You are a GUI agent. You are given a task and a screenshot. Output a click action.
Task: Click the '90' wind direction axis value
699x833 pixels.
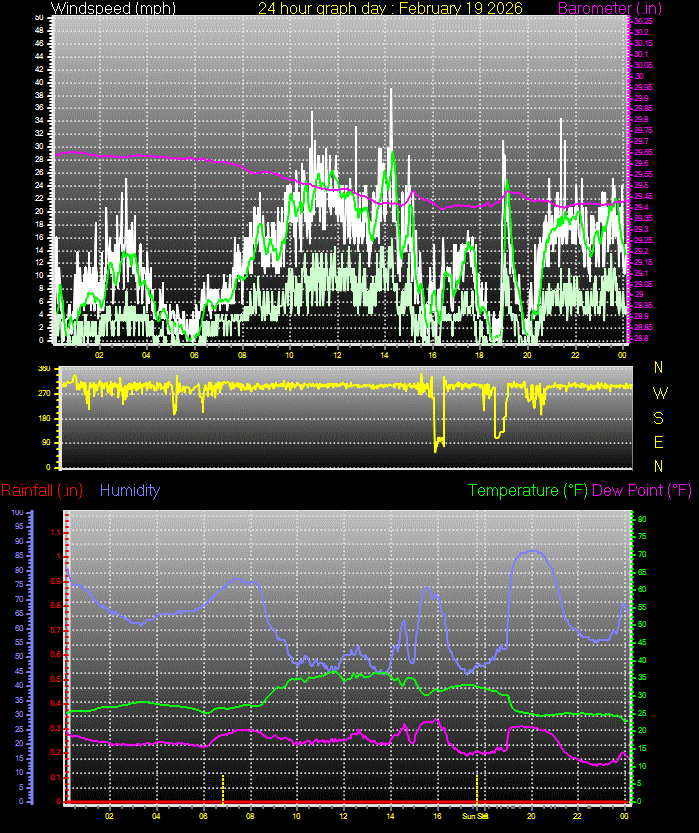(x=47, y=443)
